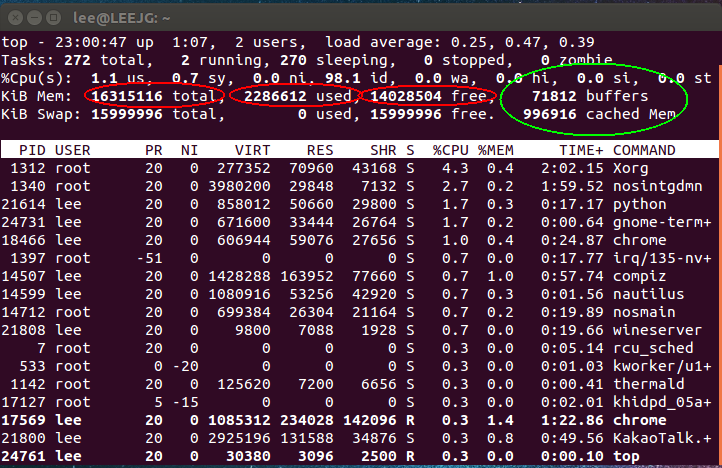
Task: Click PID 18466 of chrome
Action: point(23,240)
